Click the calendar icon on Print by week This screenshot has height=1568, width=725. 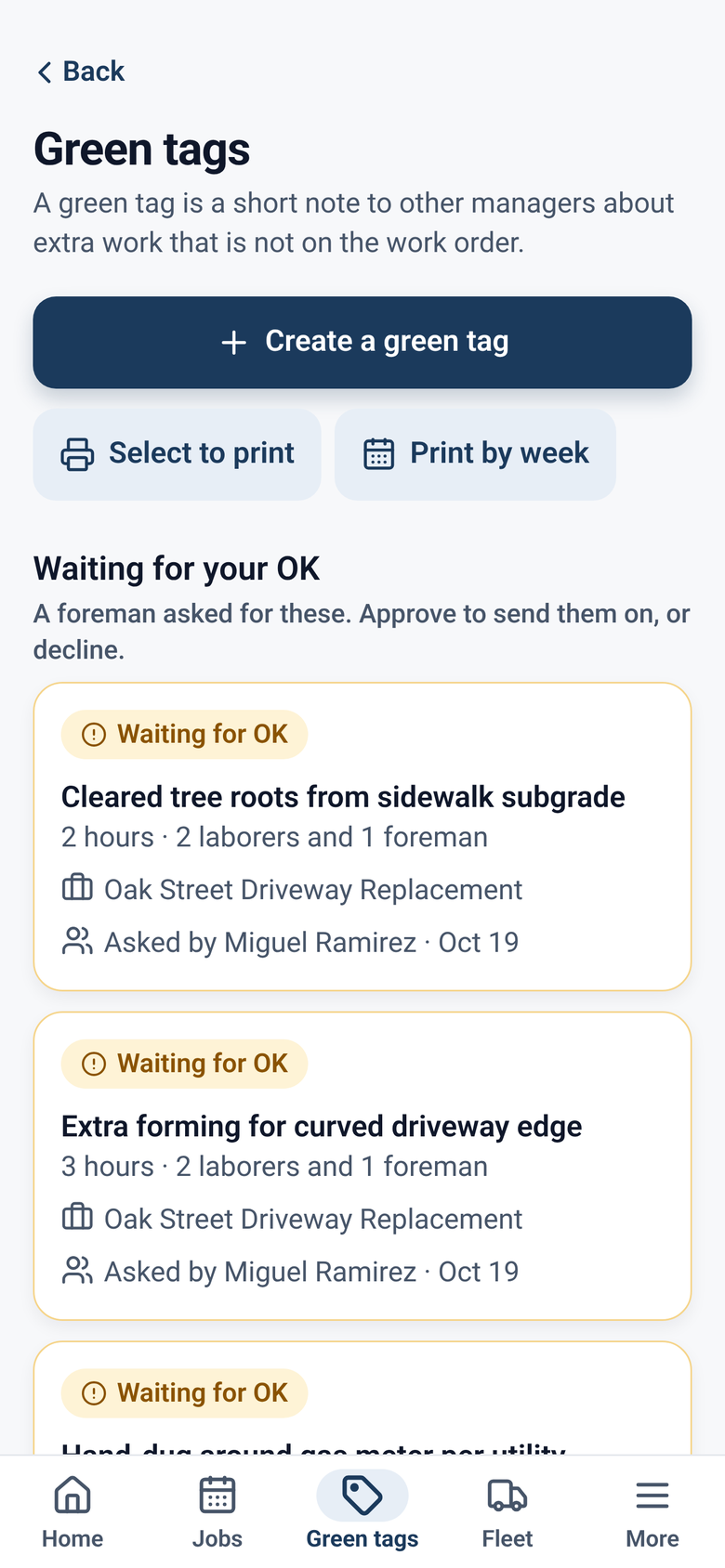[x=378, y=454]
